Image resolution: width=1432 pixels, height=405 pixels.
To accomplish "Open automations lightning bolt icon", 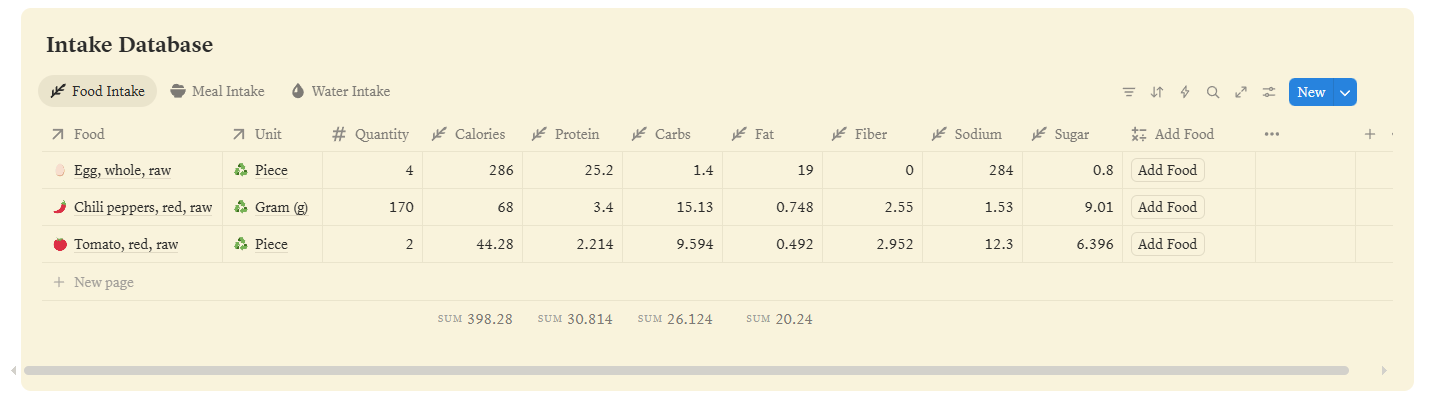I will coord(1185,92).
